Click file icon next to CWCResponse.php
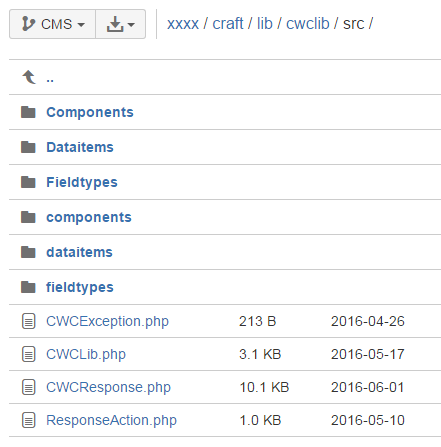The height and width of the screenshot is (447, 441). (29, 387)
